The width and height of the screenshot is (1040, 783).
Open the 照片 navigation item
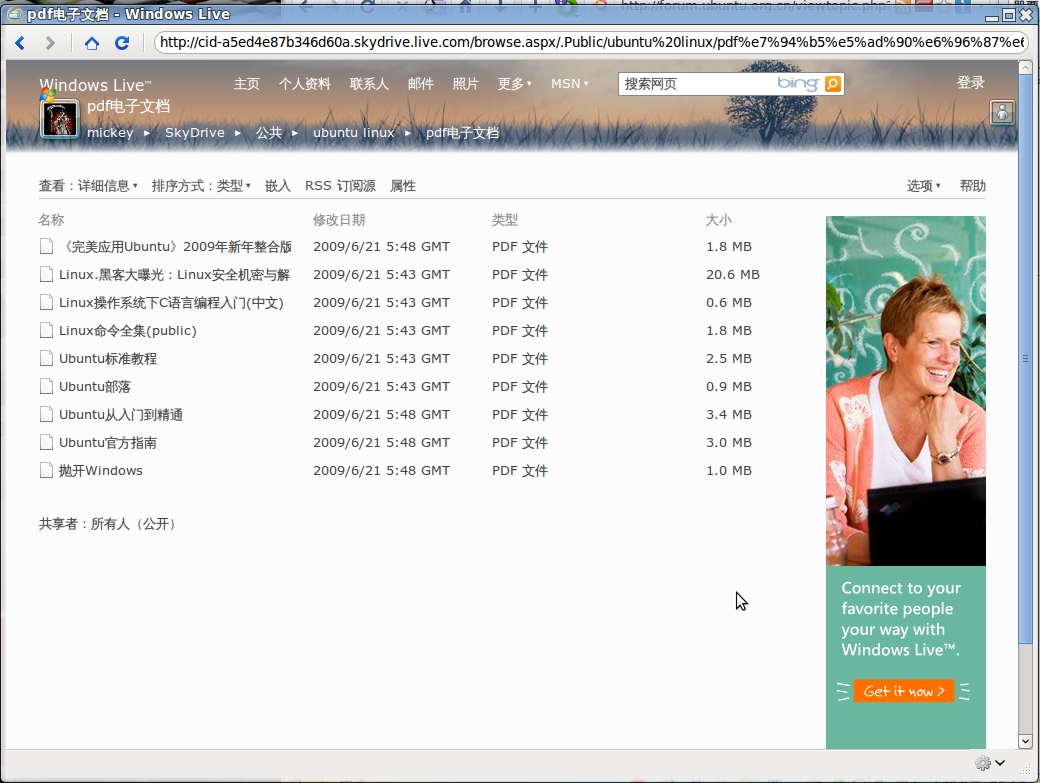(466, 84)
